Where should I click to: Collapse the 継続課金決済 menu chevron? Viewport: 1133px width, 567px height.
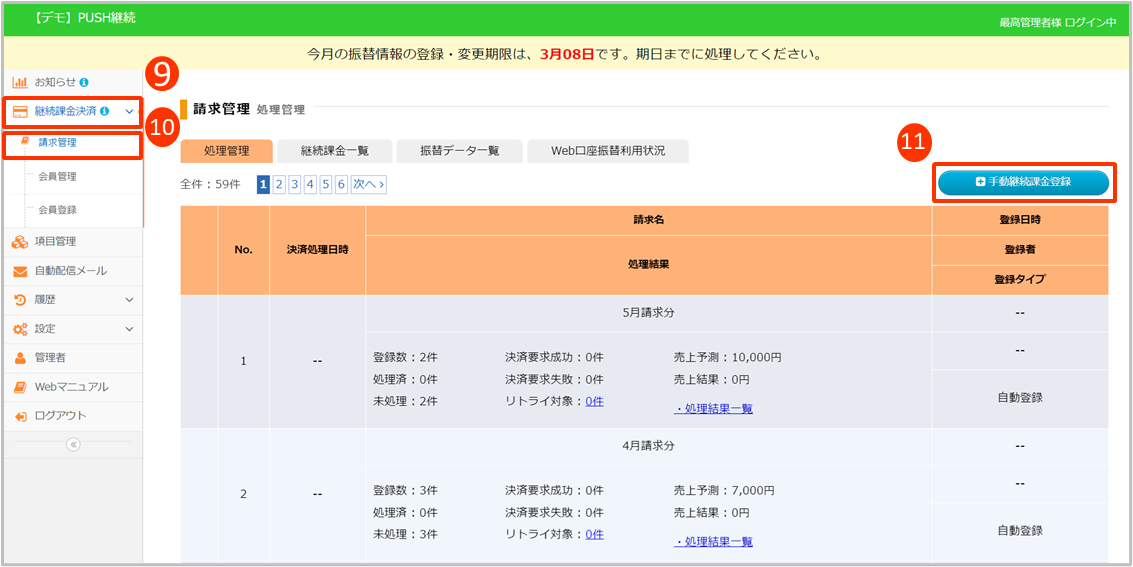coord(129,112)
